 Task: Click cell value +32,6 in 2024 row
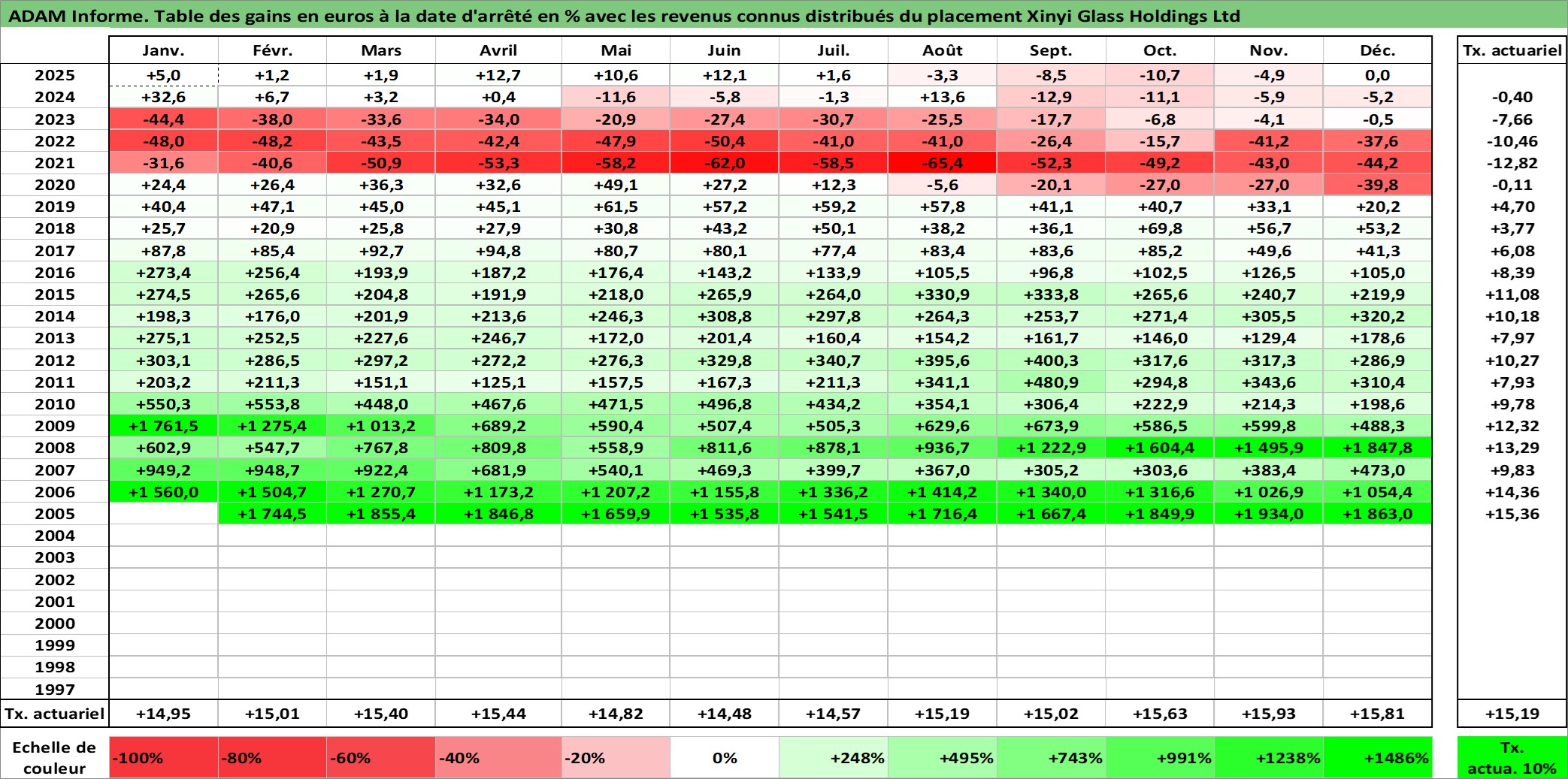[164, 97]
